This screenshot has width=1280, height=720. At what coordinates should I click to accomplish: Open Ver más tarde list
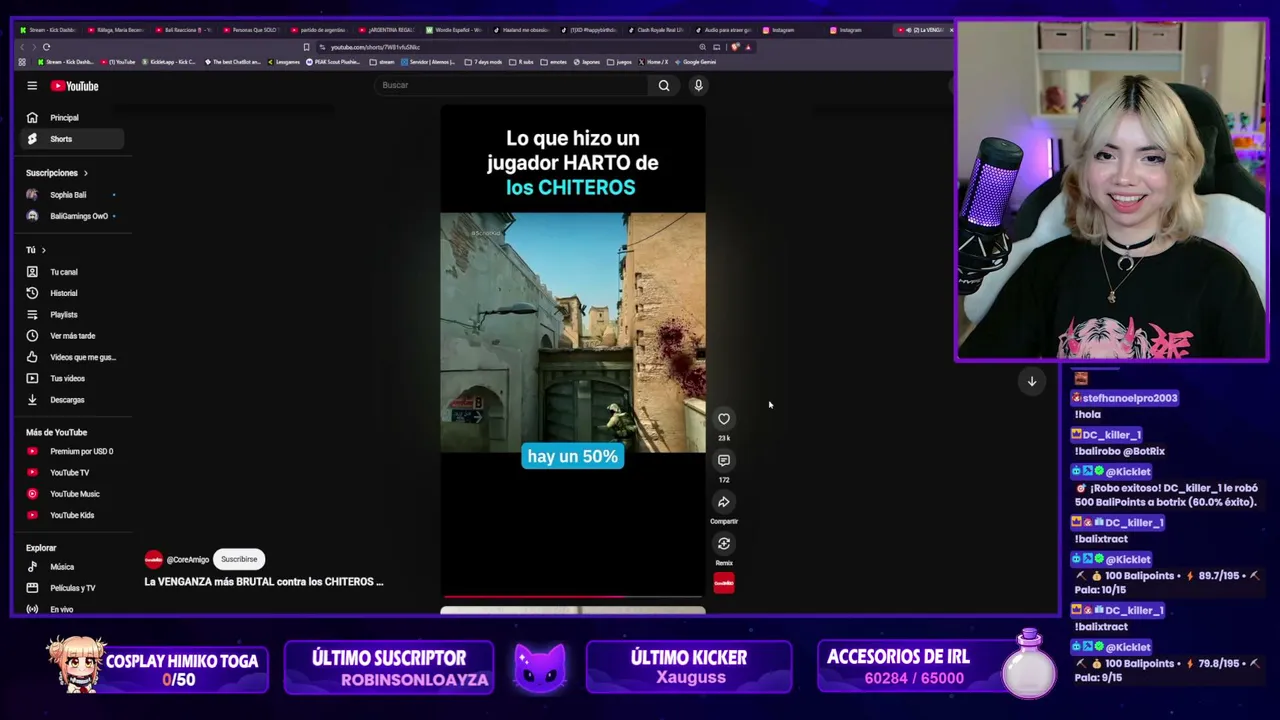point(72,336)
